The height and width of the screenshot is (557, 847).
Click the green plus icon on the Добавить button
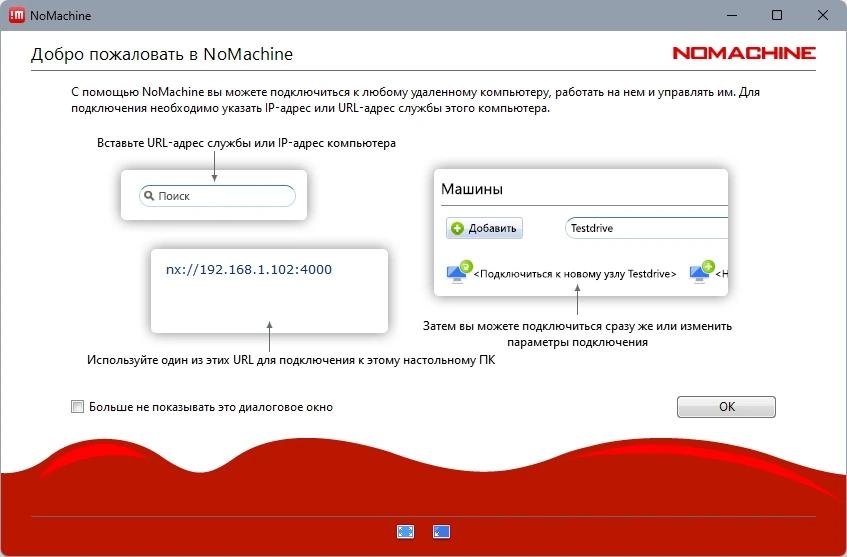pos(457,229)
